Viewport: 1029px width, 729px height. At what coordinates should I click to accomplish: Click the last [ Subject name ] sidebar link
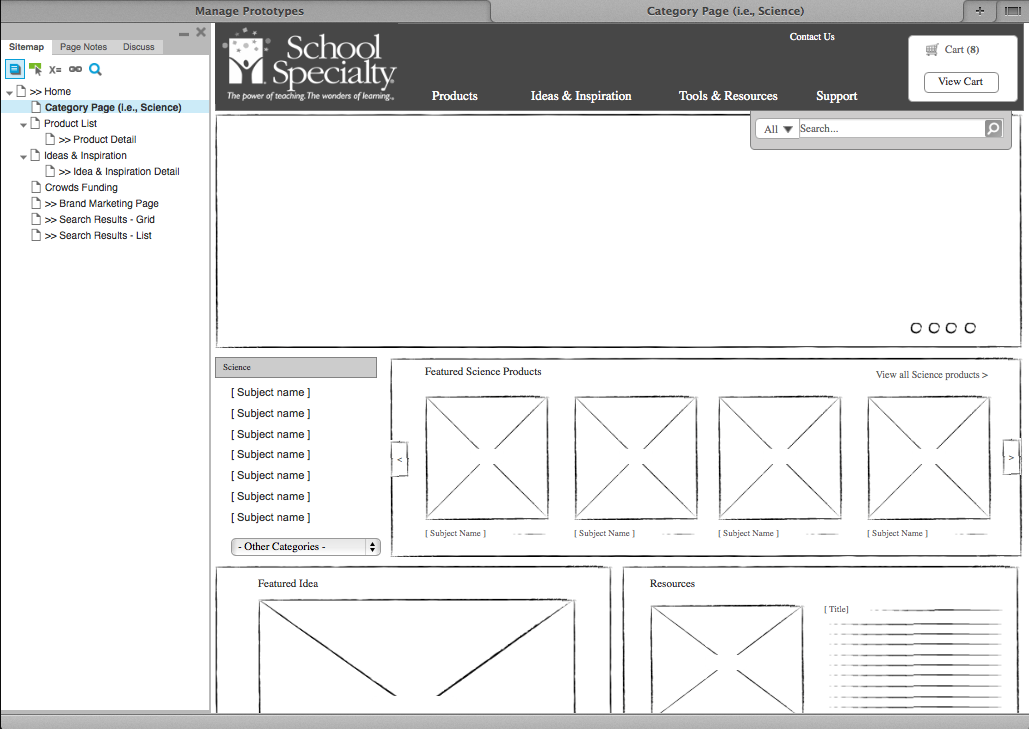coord(270,517)
